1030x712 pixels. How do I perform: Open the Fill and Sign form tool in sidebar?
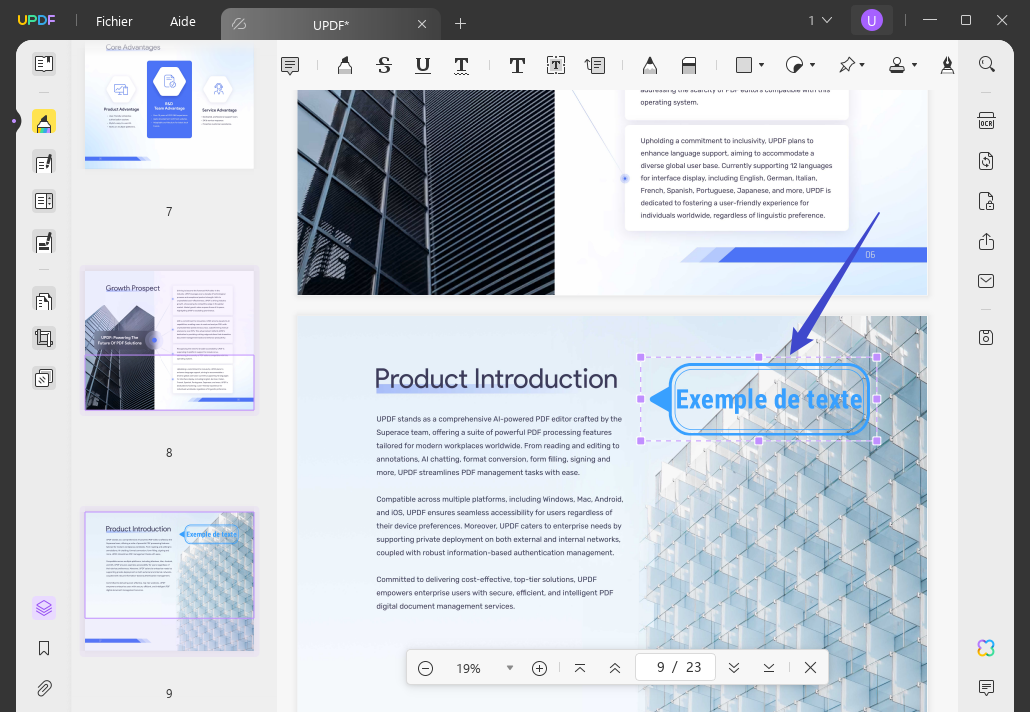(x=44, y=242)
